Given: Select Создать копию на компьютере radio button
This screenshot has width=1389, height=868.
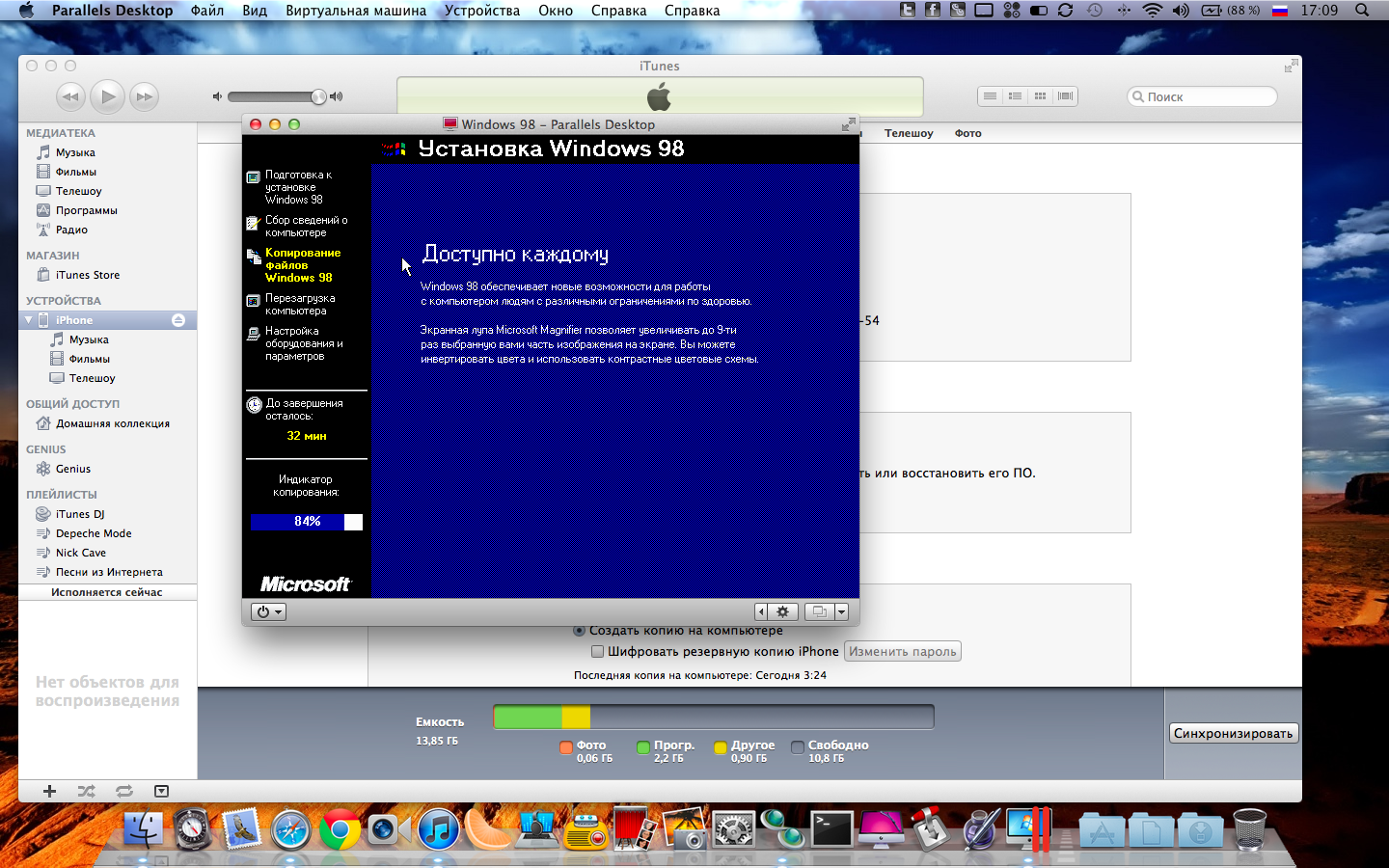Looking at the screenshot, I should 580,631.
